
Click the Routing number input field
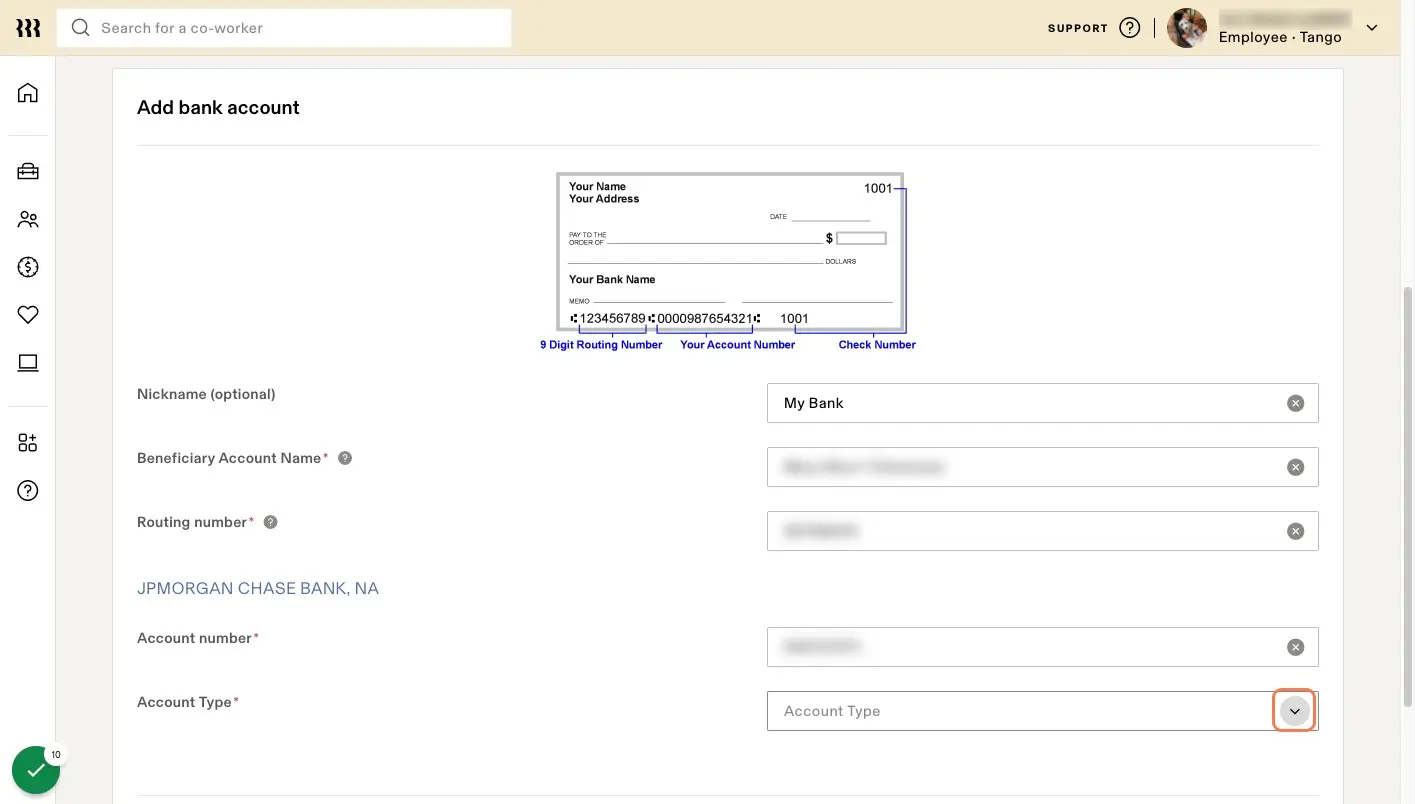(x=1042, y=531)
